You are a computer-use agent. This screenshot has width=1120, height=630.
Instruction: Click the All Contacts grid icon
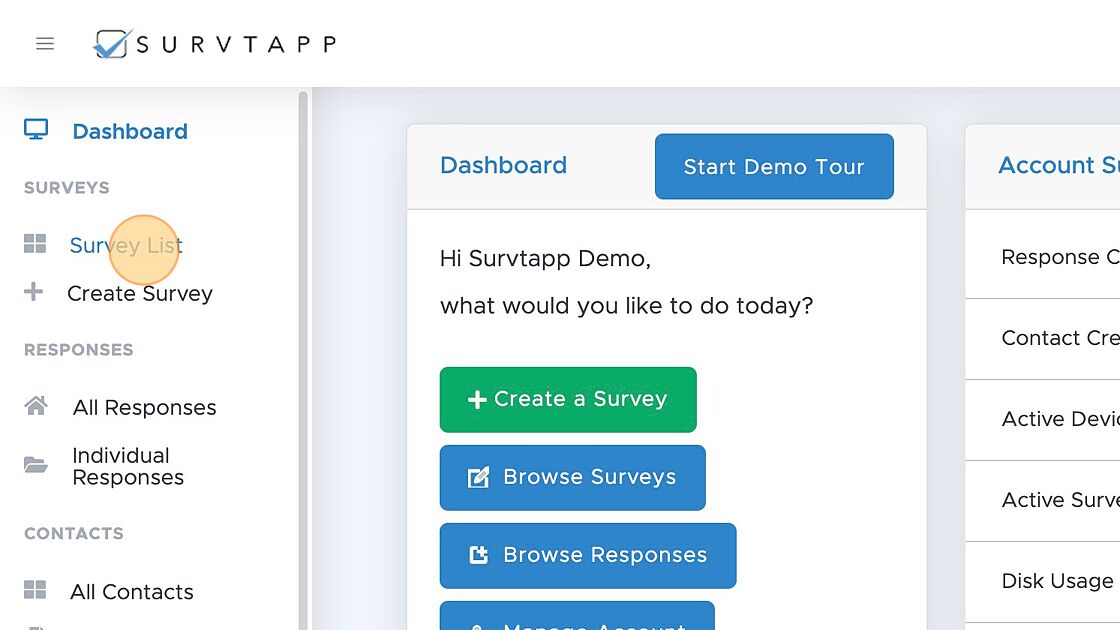click(35, 590)
